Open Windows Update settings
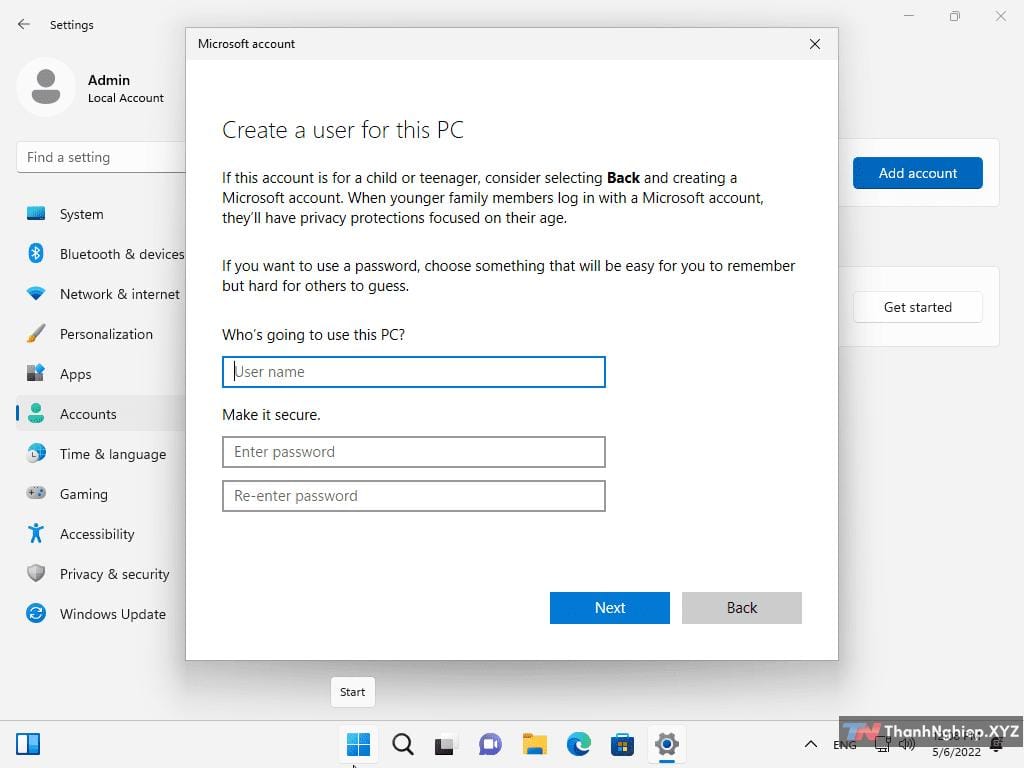This screenshot has width=1024, height=768. tap(101, 613)
